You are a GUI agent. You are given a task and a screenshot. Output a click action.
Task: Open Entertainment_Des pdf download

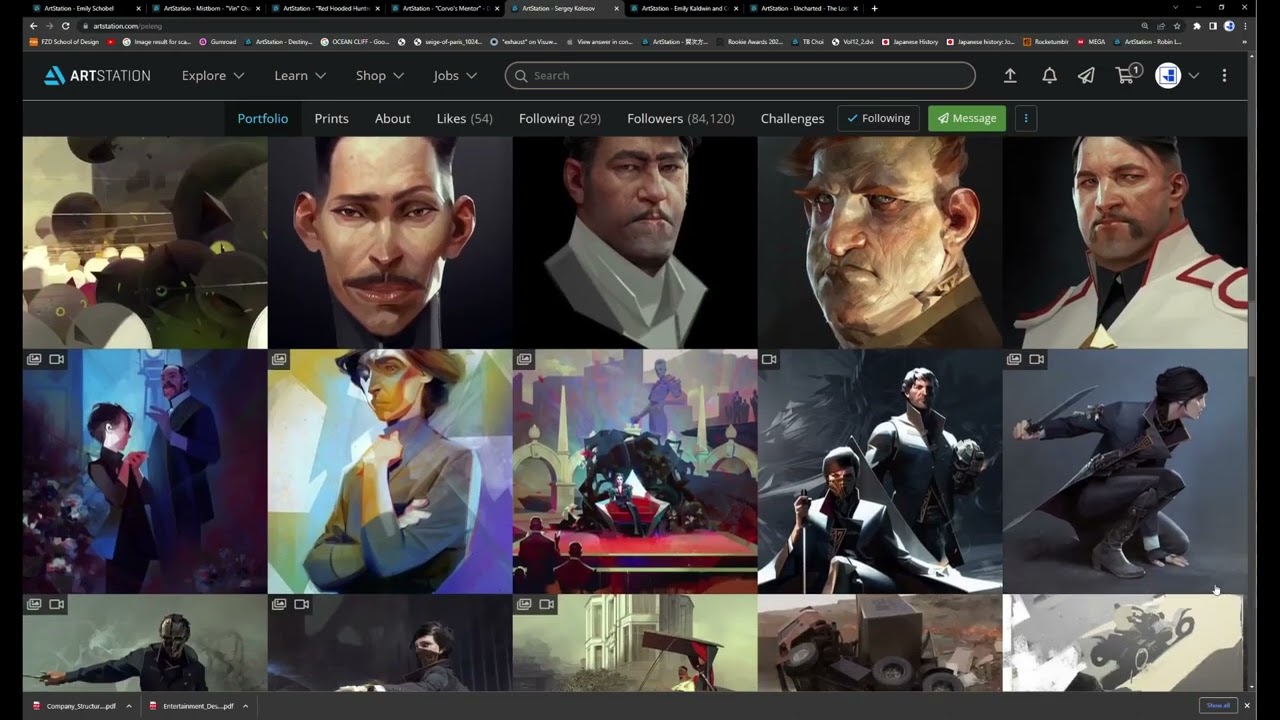[x=192, y=706]
